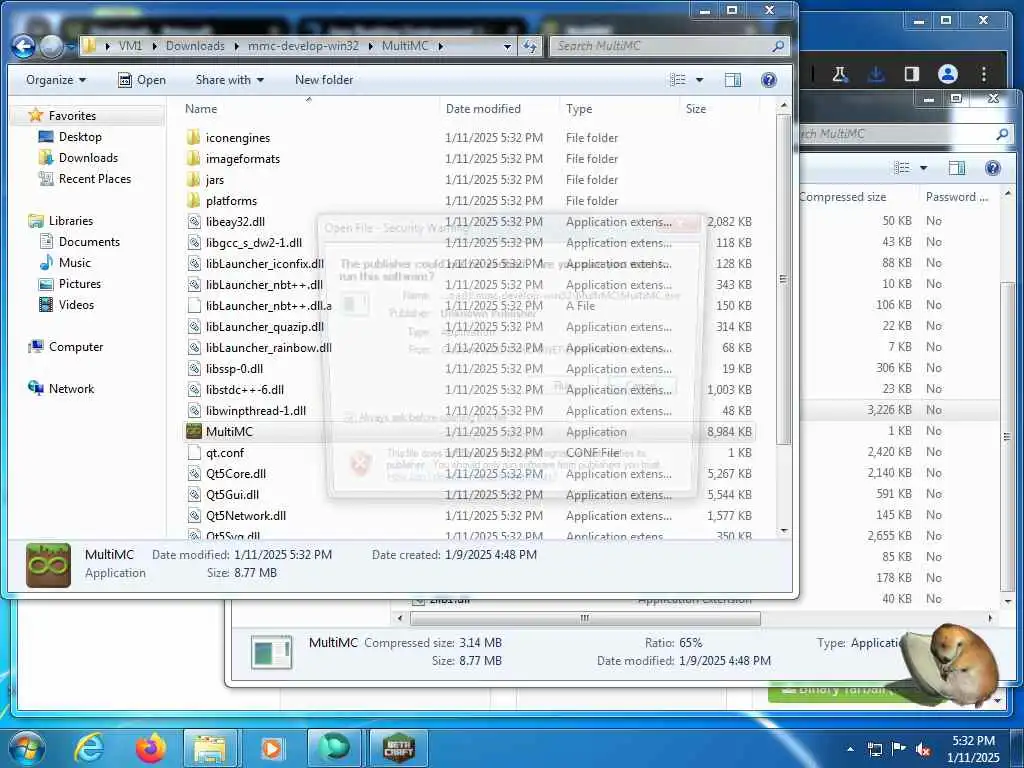Select the Qt5Core.dll file
Viewport: 1024px width, 768px height.
point(236,473)
